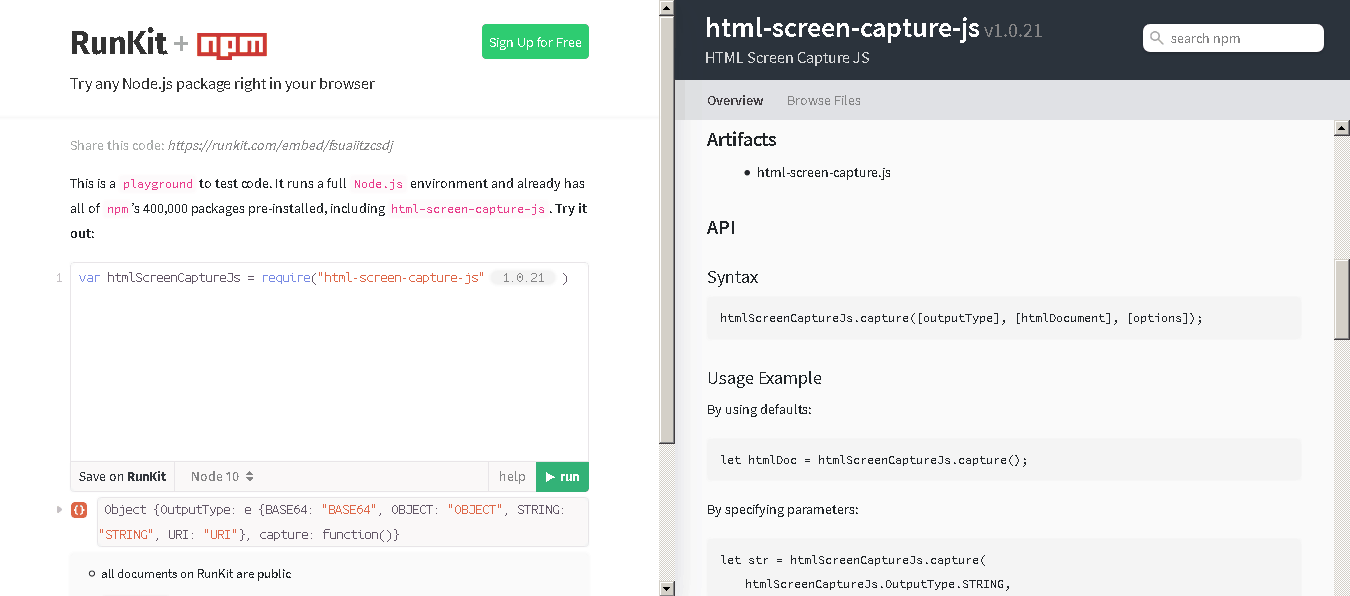
Task: Open the runkit.com embed share link
Action: 281,145
